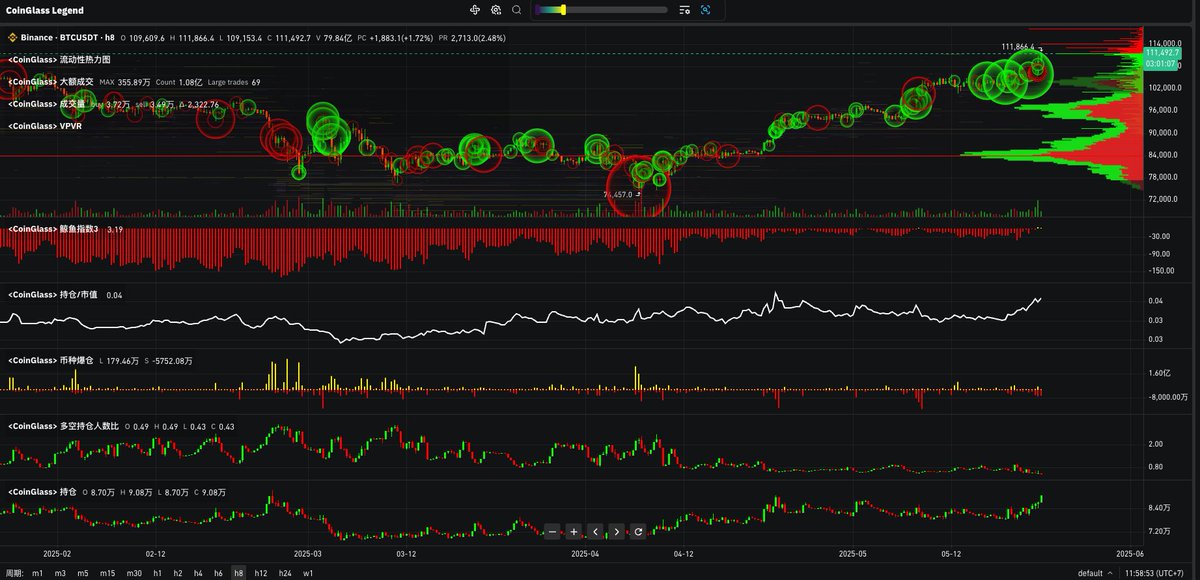Click the 96,000.0 price axis label
This screenshot has width=1200, height=580.
(x=1163, y=110)
